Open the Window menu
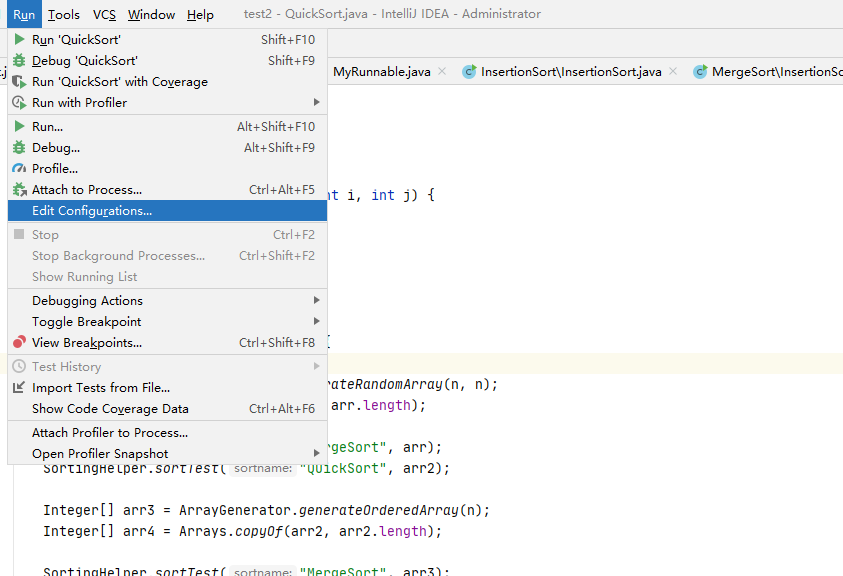Viewport: 843px width, 576px height. tap(152, 15)
